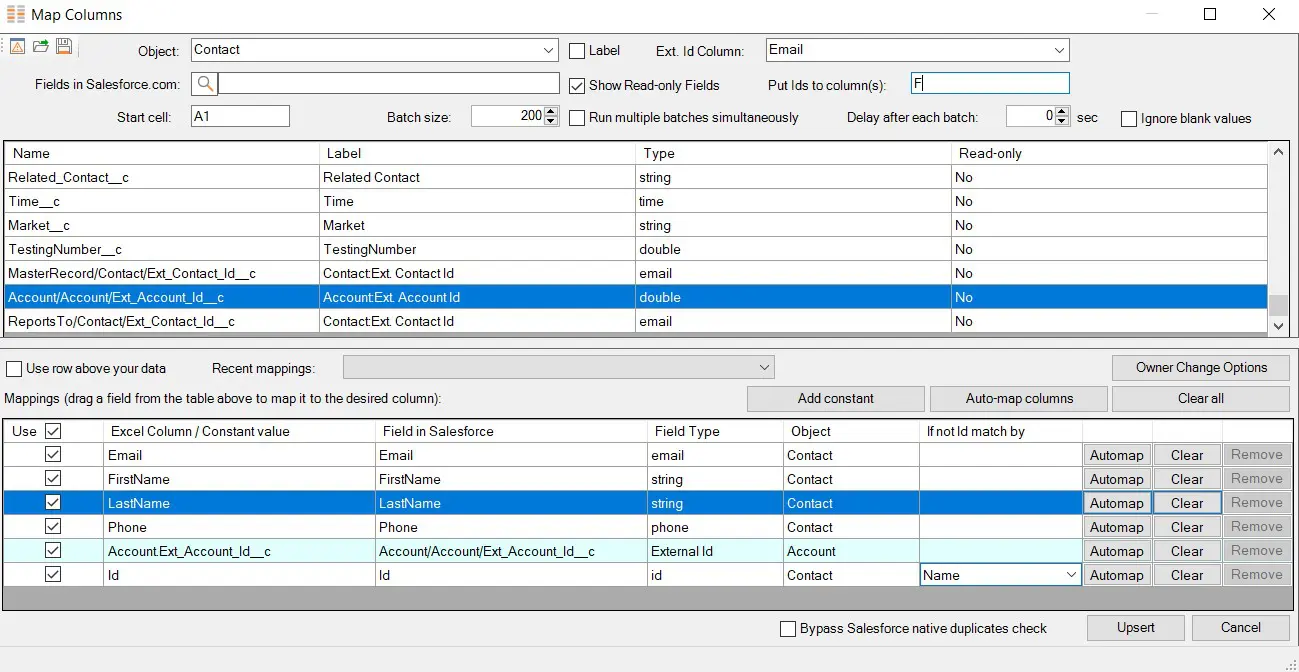Click the Start cell input field
Screen dimensions: 1299x672
click(240, 116)
